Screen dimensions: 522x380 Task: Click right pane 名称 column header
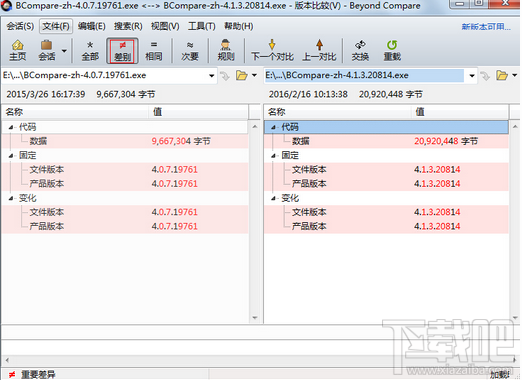[338, 112]
